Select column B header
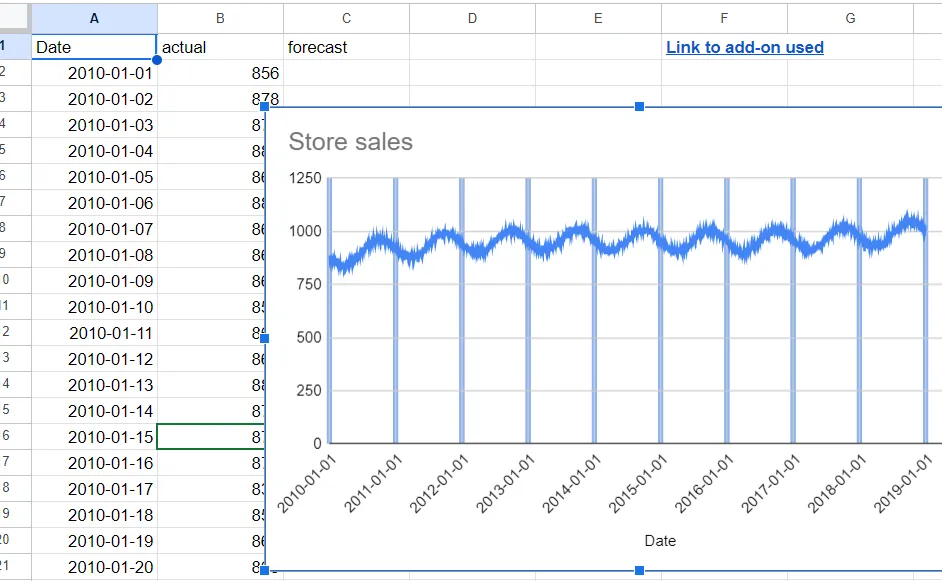This screenshot has height=581, width=942. point(220,17)
